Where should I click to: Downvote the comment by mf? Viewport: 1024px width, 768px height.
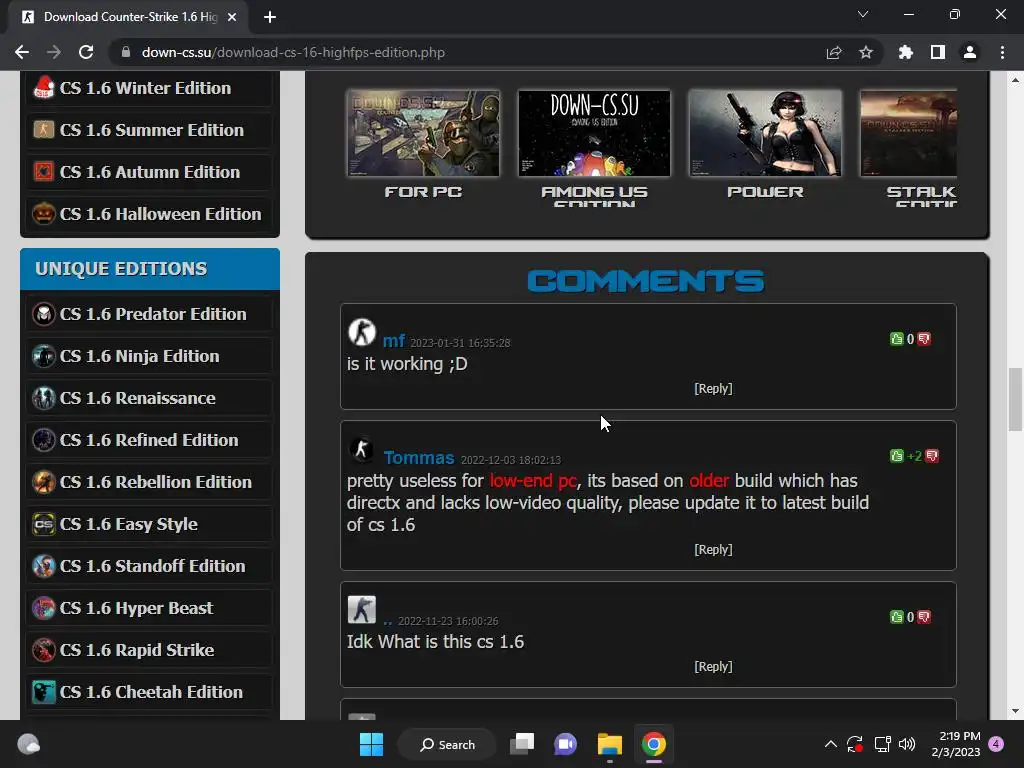[x=924, y=339]
